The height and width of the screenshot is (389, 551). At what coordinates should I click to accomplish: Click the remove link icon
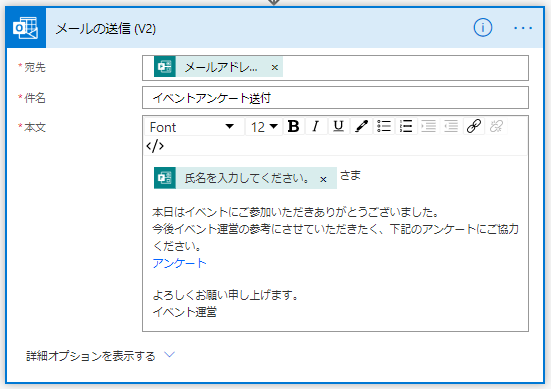496,126
